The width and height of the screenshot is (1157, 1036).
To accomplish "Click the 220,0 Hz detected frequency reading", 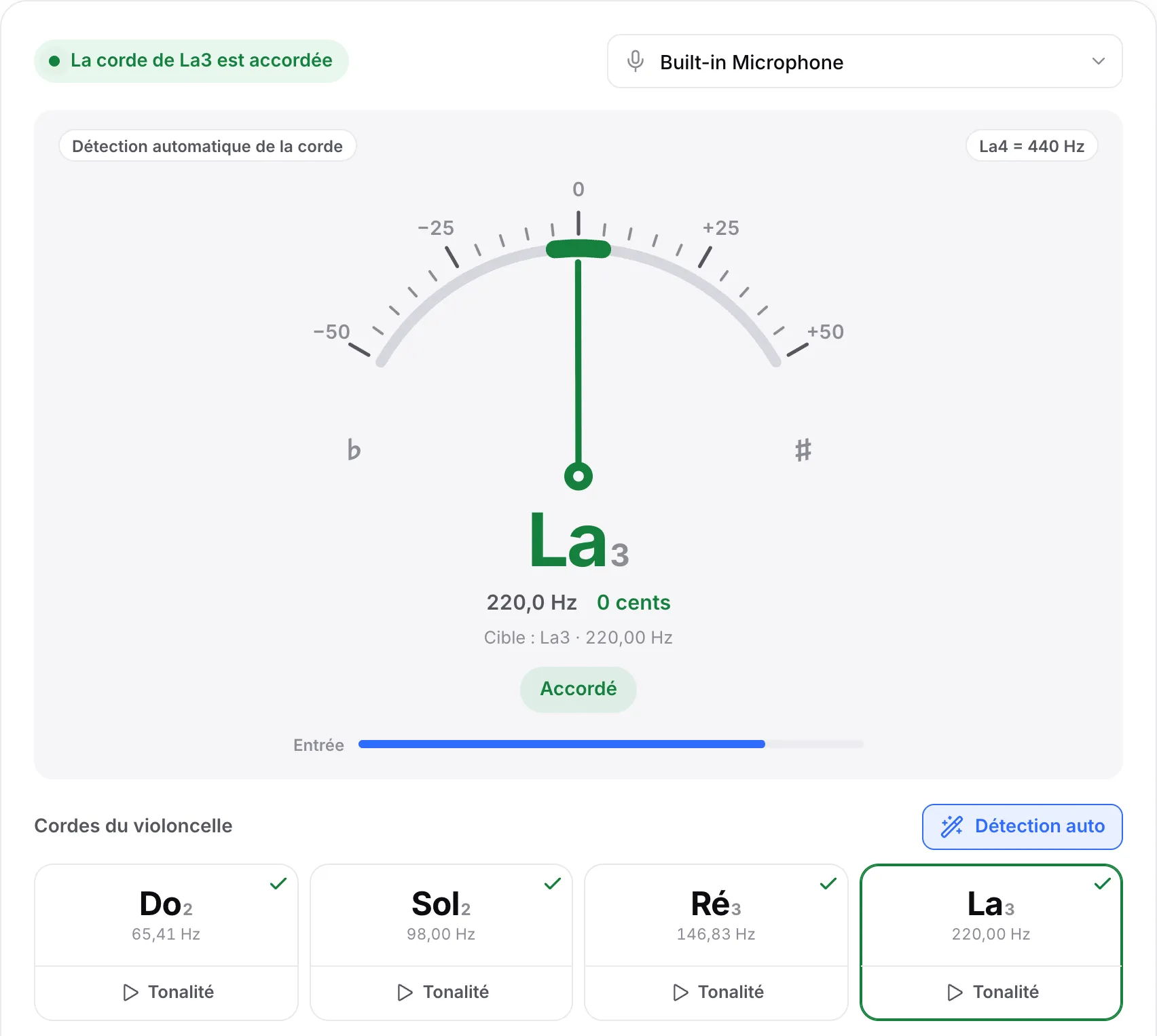I will (532, 602).
